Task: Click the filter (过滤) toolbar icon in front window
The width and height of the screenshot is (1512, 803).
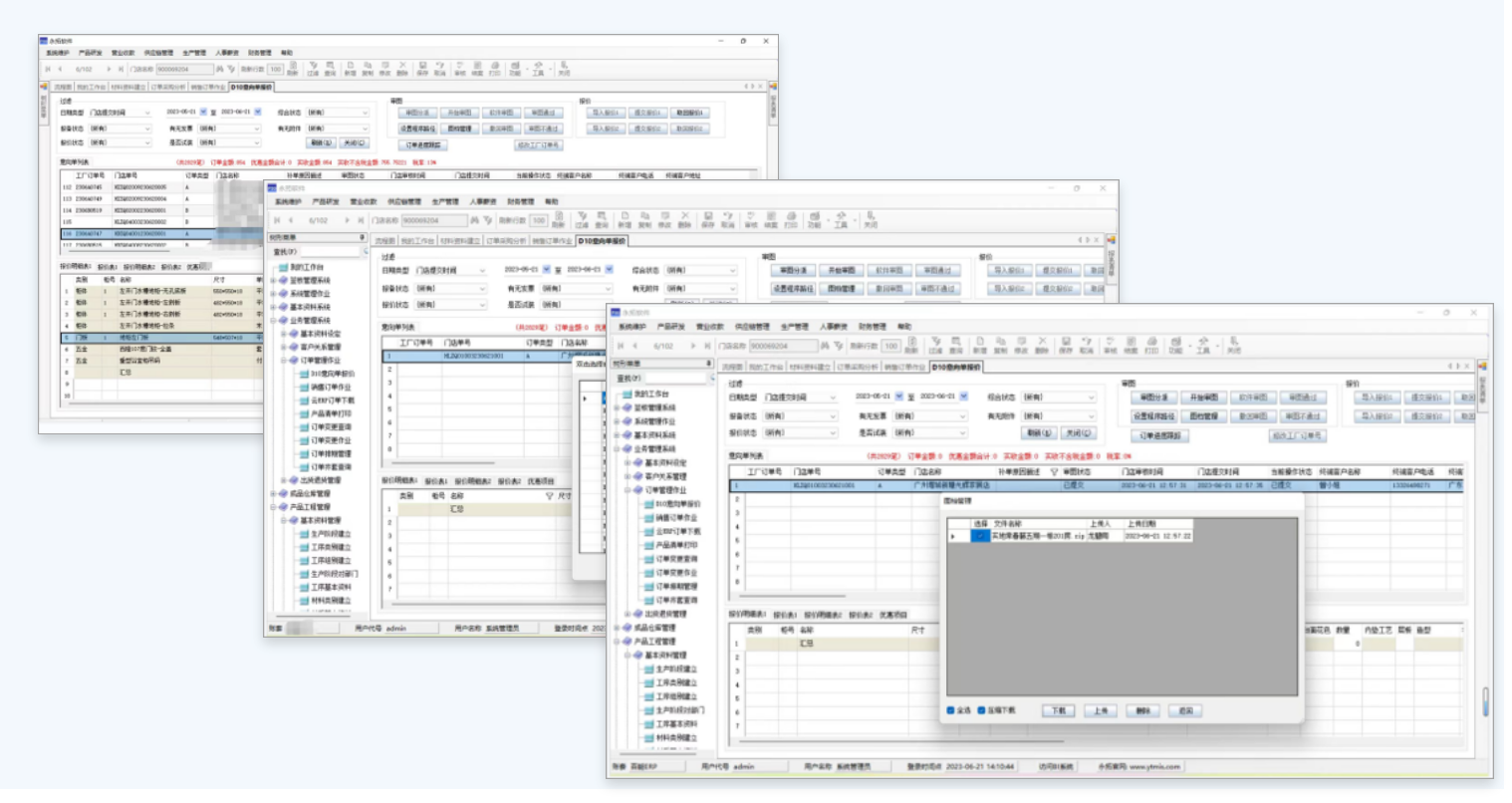Action: click(935, 345)
